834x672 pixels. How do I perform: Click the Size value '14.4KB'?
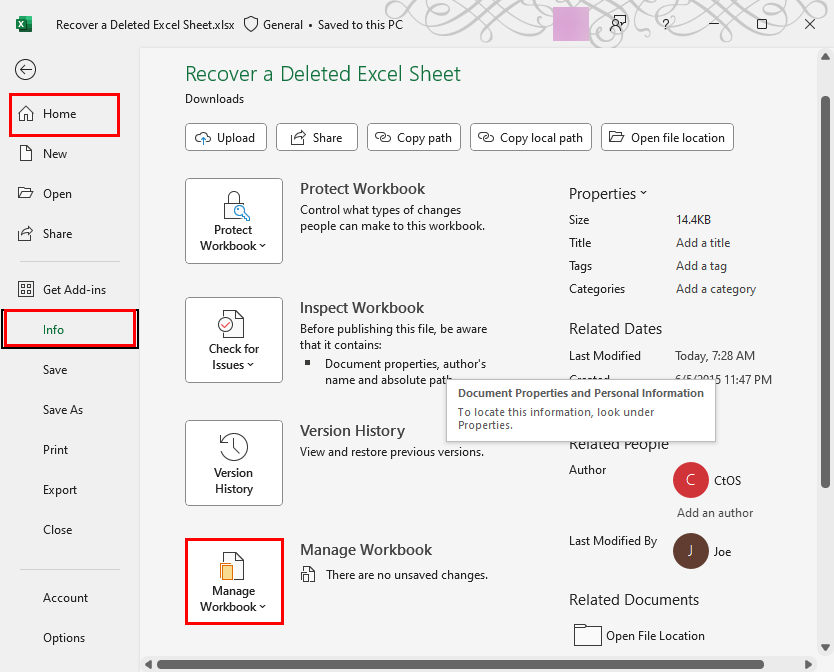point(694,220)
